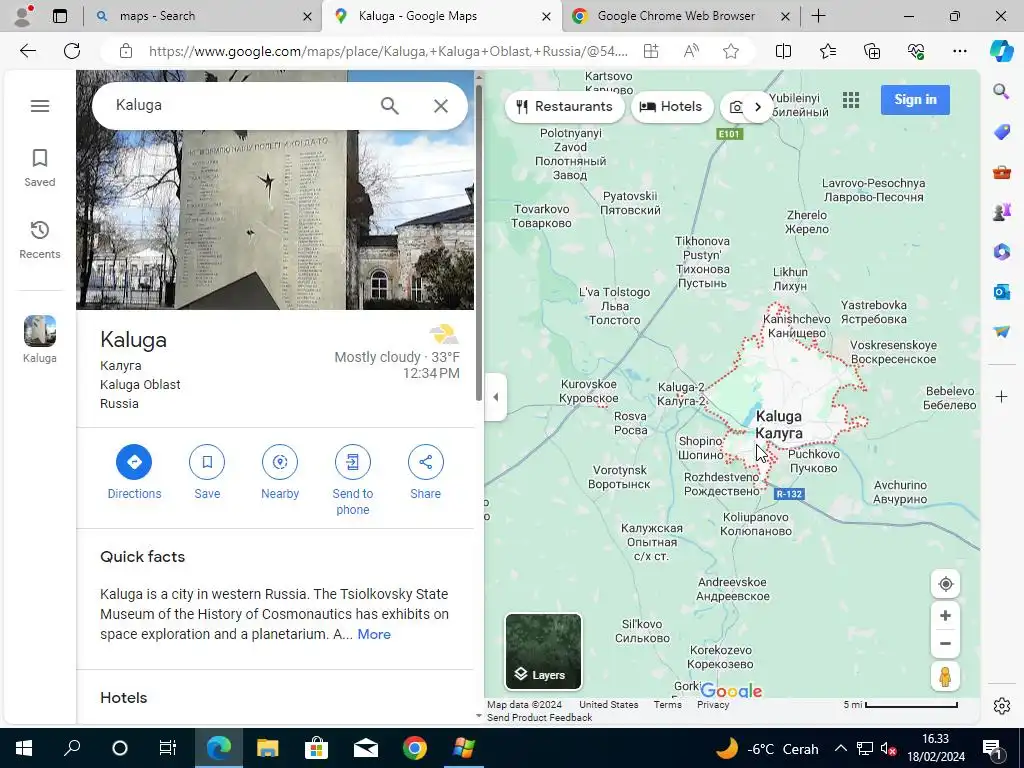View site information lock icon
The image size is (1024, 768).
(x=126, y=51)
